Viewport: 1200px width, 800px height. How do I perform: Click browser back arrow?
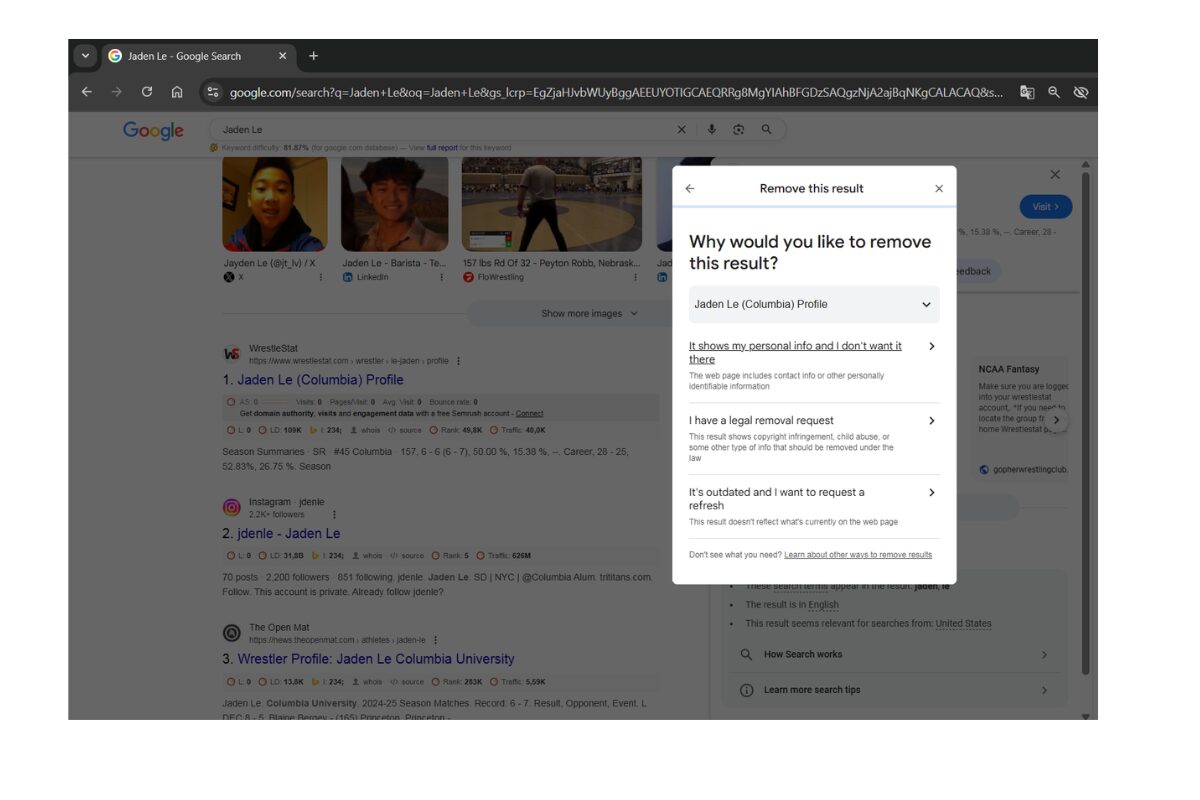[87, 92]
